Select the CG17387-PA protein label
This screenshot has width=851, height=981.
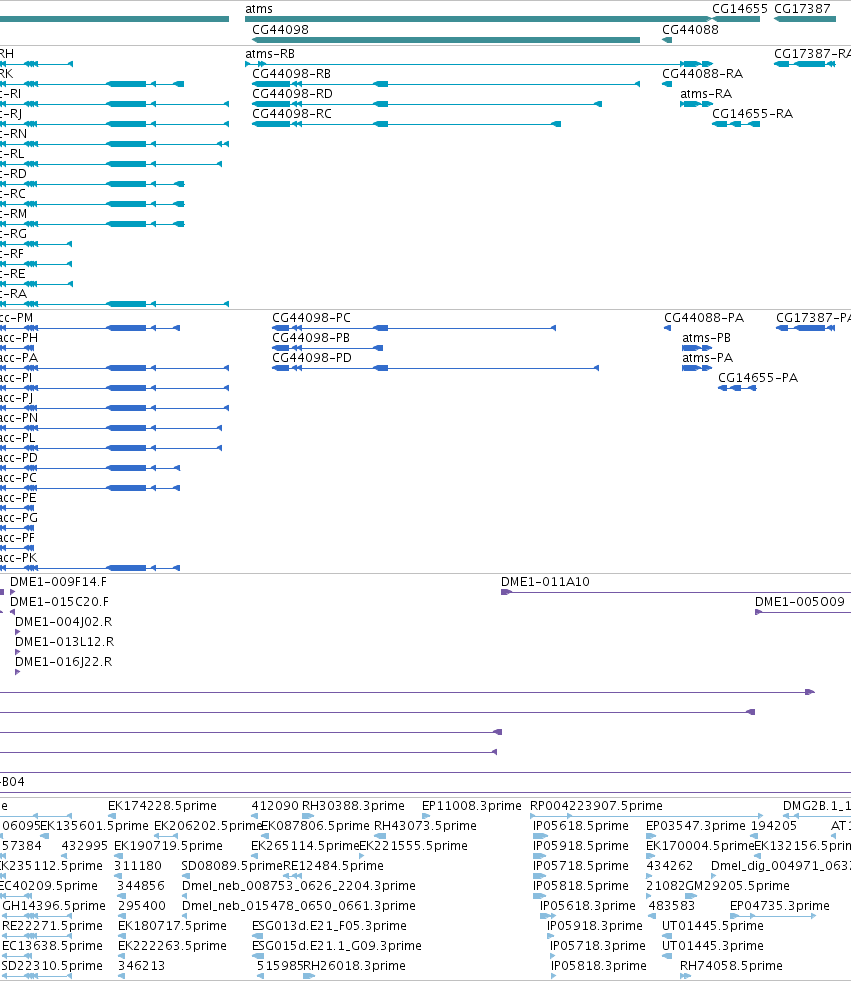[813, 318]
